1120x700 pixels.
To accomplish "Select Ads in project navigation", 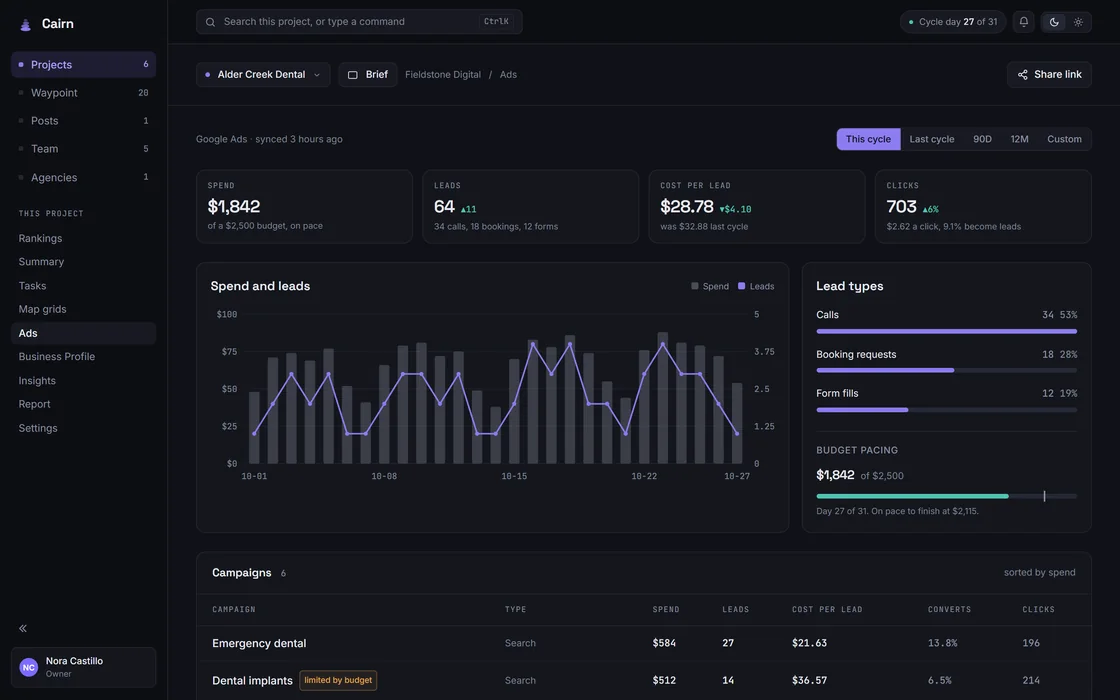I will pos(84,334).
